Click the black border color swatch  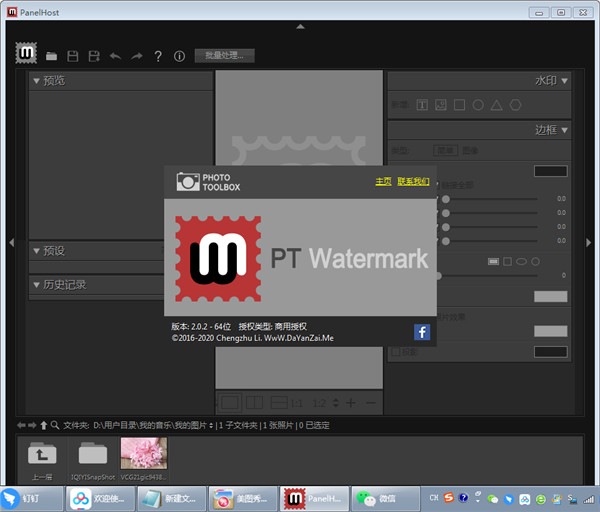tap(551, 171)
